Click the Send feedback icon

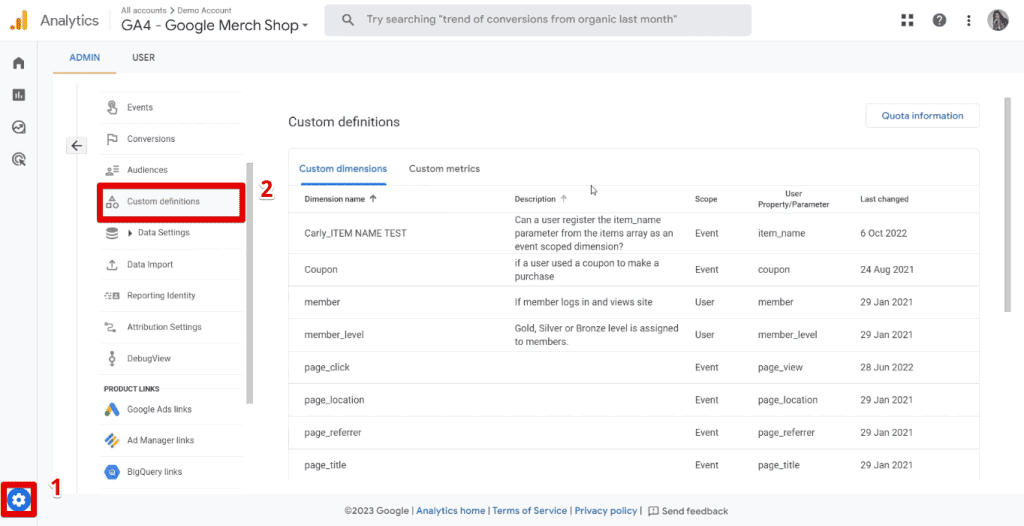click(652, 511)
